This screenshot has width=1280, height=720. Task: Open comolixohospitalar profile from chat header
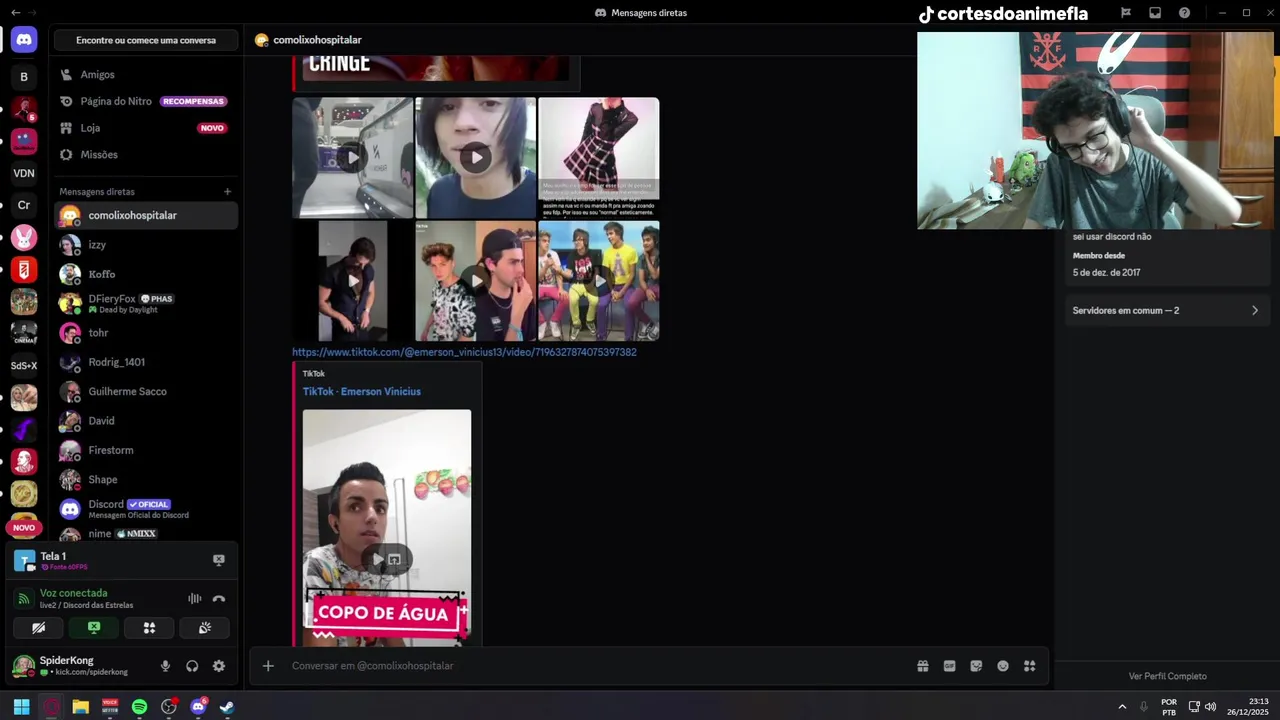pos(317,40)
